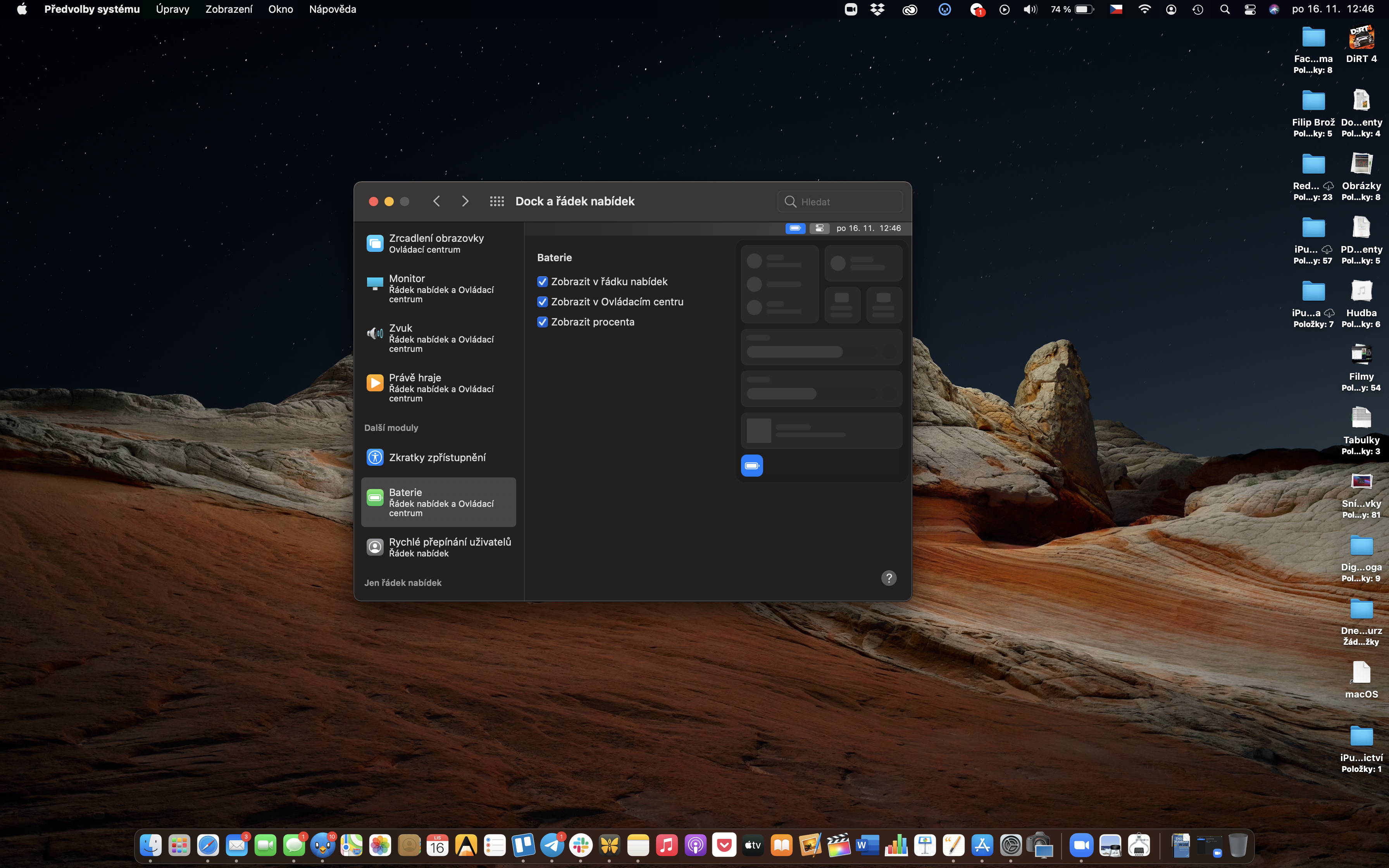Open Předvolby systému application menu
The height and width of the screenshot is (868, 1389).
(x=92, y=9)
